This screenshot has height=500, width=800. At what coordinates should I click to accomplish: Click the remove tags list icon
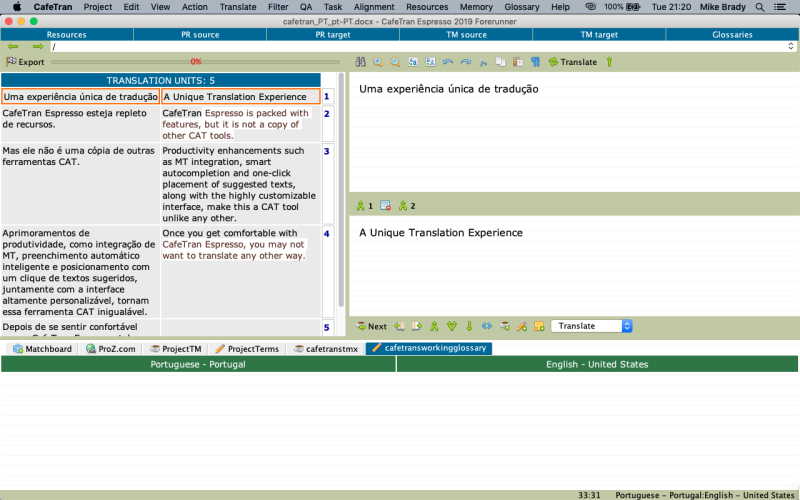point(386,206)
